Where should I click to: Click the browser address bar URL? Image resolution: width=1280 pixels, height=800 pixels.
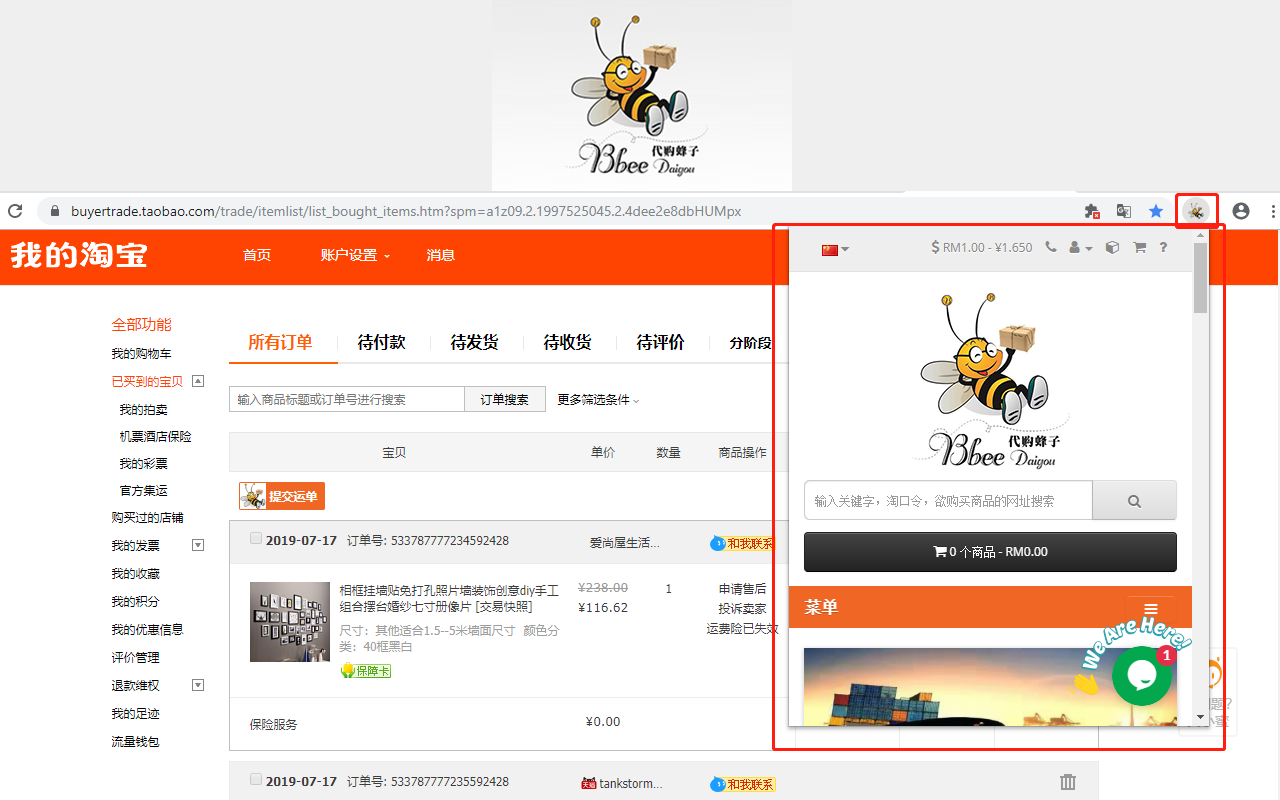(406, 211)
